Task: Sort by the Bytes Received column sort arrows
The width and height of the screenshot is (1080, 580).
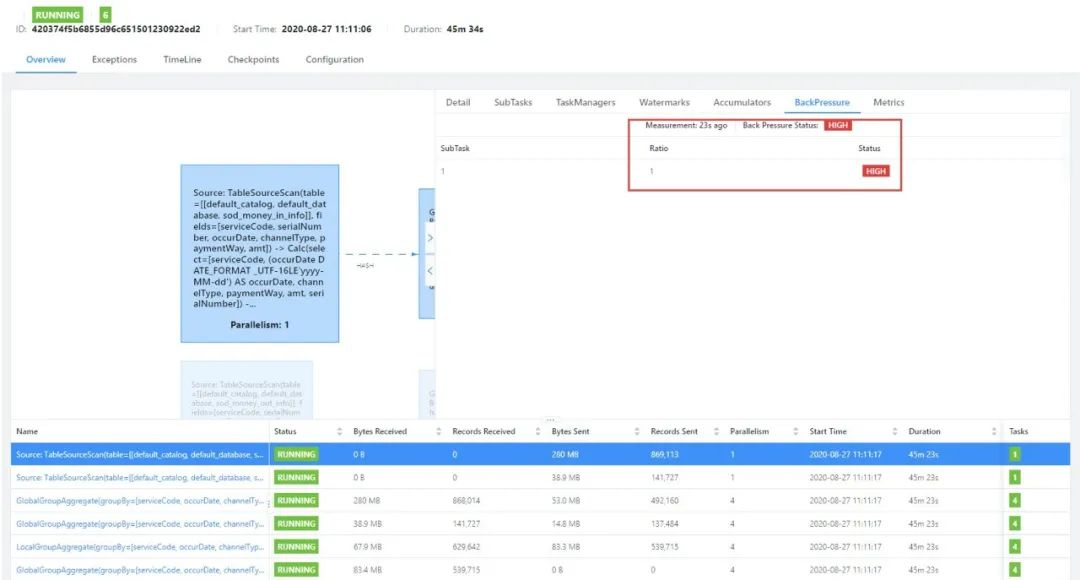Action: (x=438, y=432)
